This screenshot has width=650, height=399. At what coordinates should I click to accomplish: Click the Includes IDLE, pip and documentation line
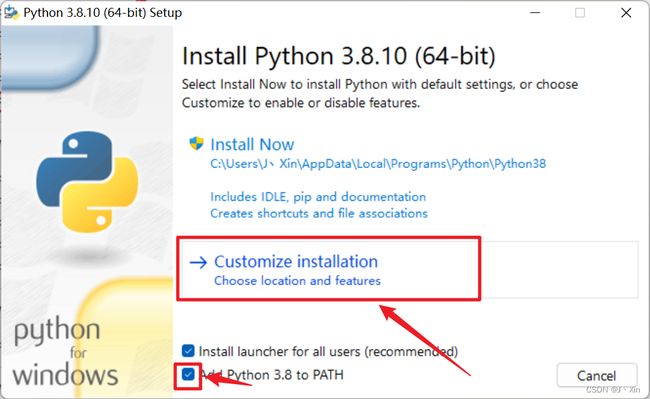point(318,197)
